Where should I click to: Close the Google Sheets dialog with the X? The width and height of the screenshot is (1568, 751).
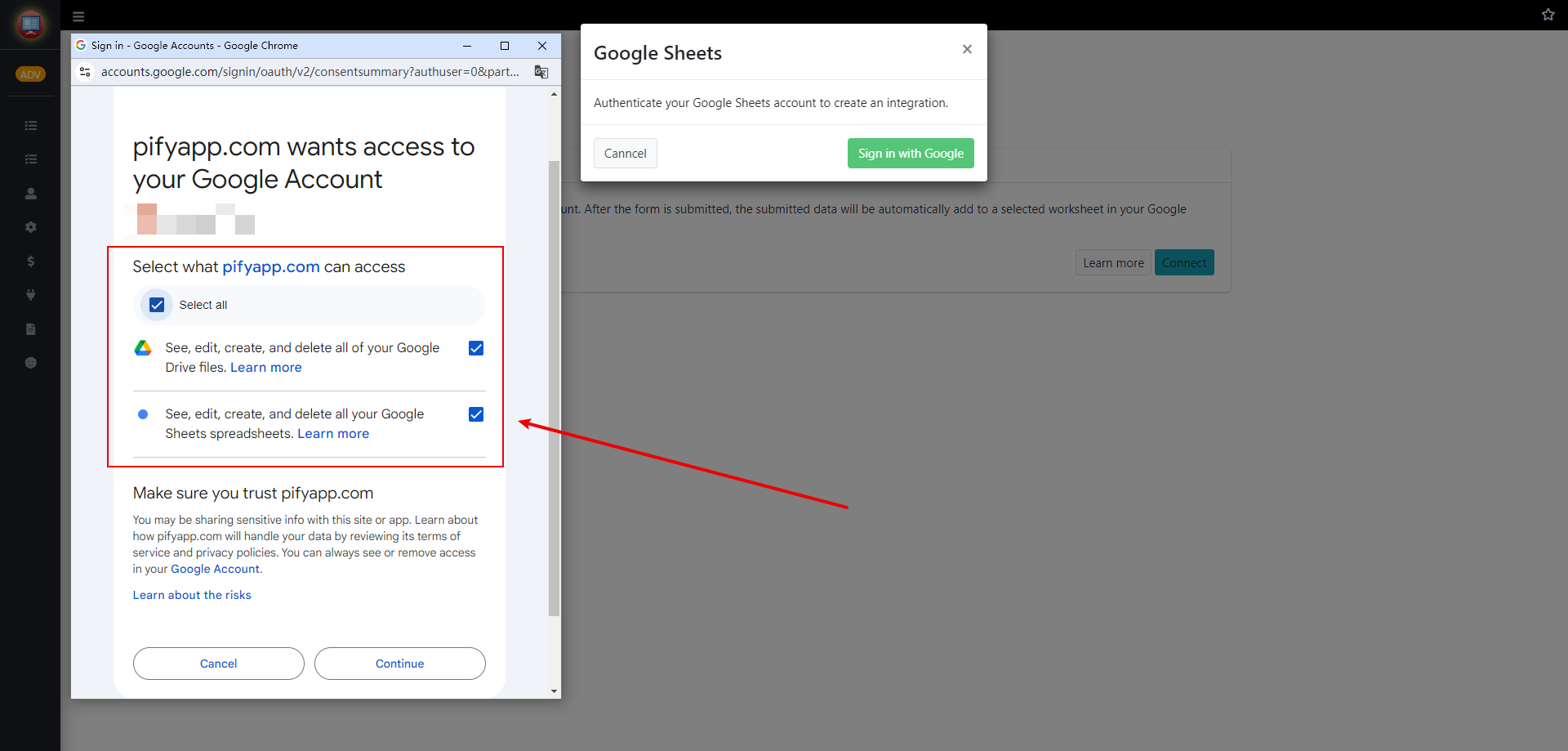967,49
